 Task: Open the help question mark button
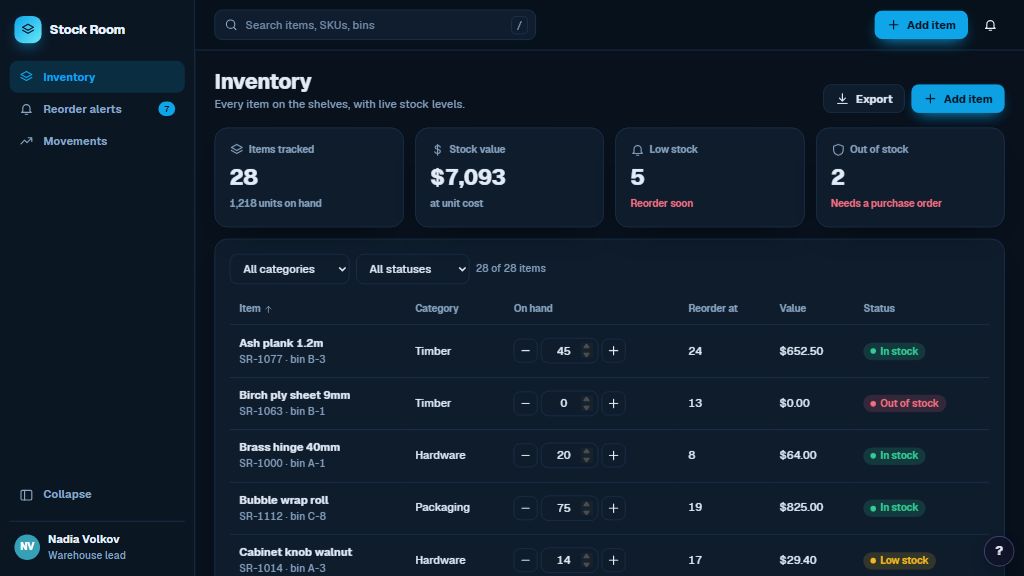point(999,551)
